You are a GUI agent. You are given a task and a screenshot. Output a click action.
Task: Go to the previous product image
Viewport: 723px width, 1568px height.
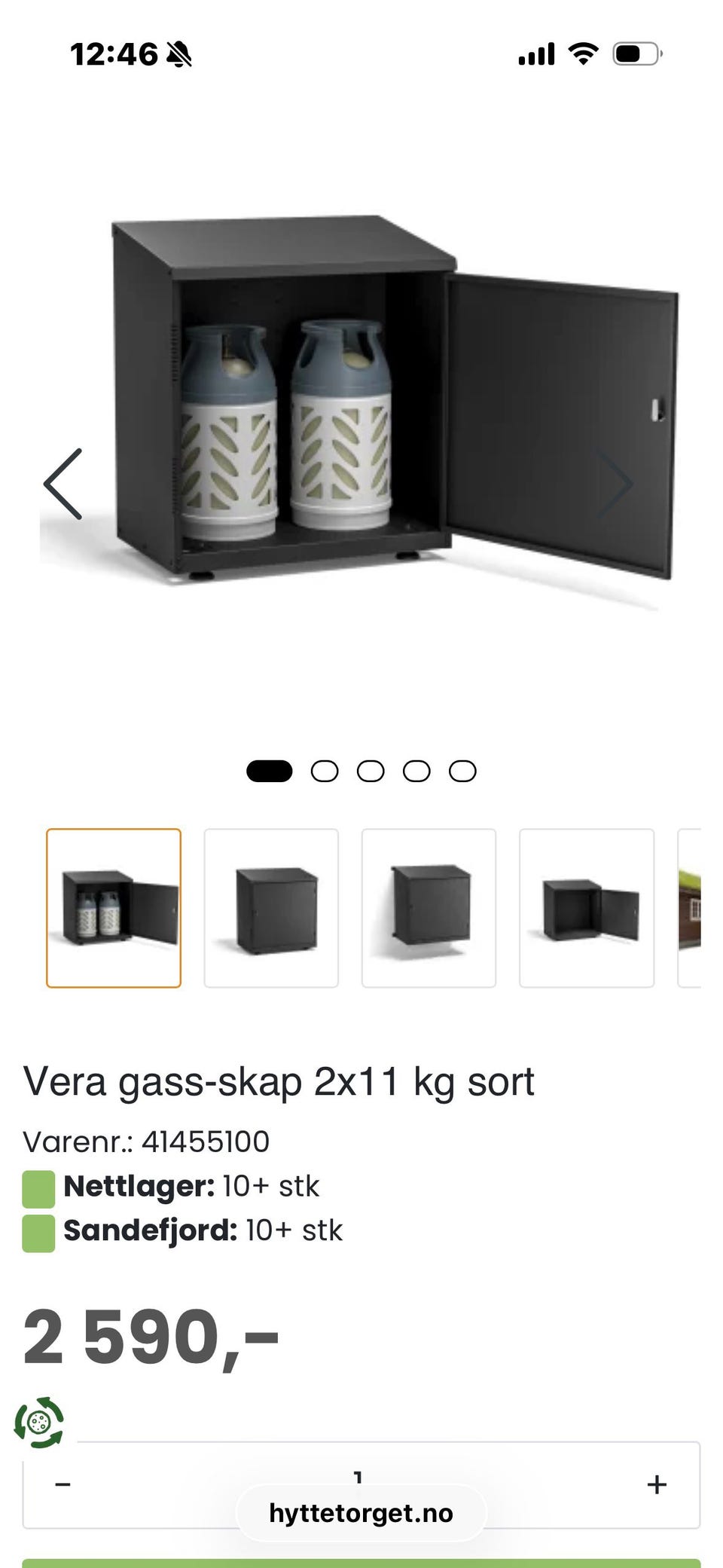coord(63,484)
